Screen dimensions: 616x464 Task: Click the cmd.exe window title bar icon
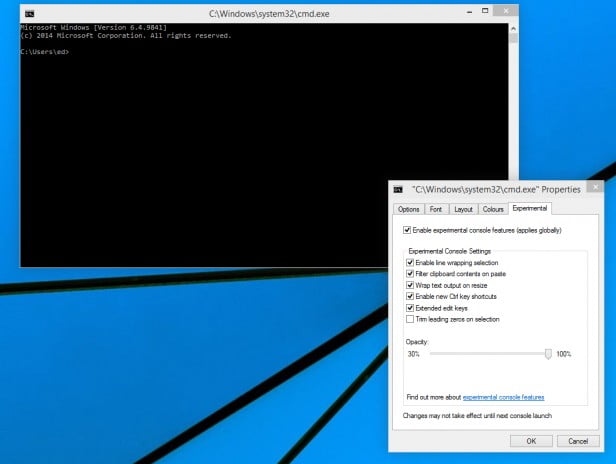(28, 13)
